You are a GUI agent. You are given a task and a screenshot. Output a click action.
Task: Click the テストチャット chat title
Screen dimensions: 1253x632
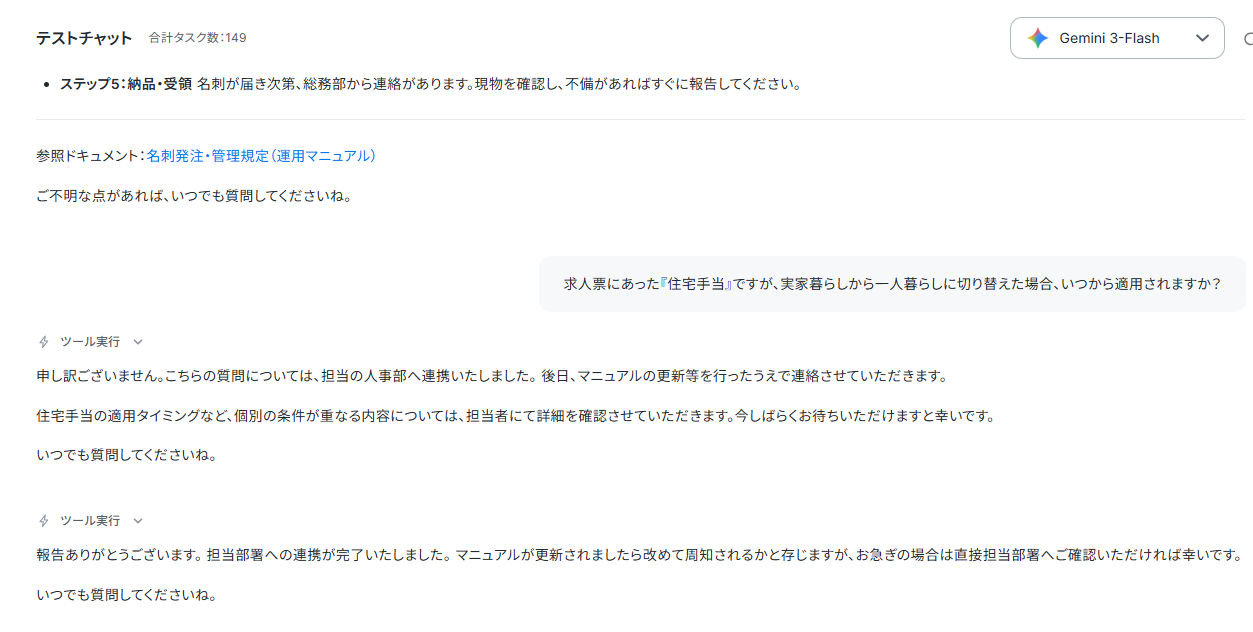(x=84, y=38)
